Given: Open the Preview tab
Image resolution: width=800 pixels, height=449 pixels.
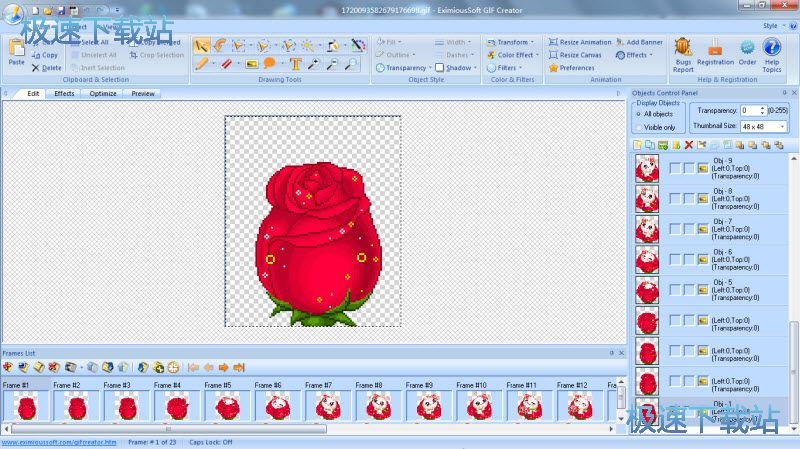Looking at the screenshot, I should (143, 93).
